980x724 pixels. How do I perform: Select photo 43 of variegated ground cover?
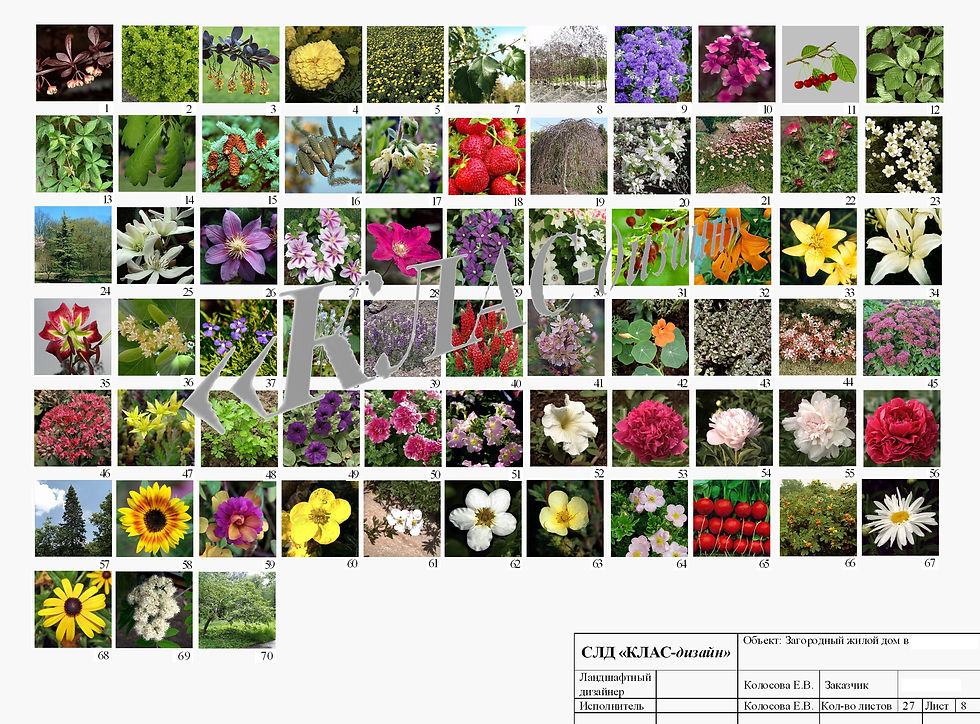pyautogui.click(x=732, y=338)
